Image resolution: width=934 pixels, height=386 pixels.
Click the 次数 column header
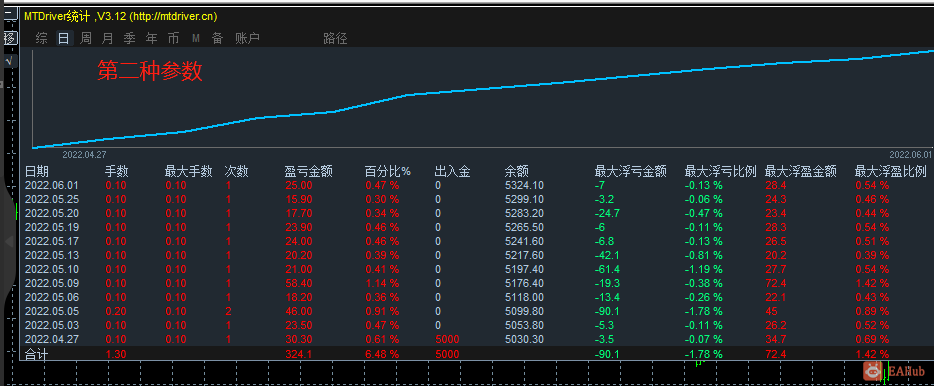click(236, 172)
